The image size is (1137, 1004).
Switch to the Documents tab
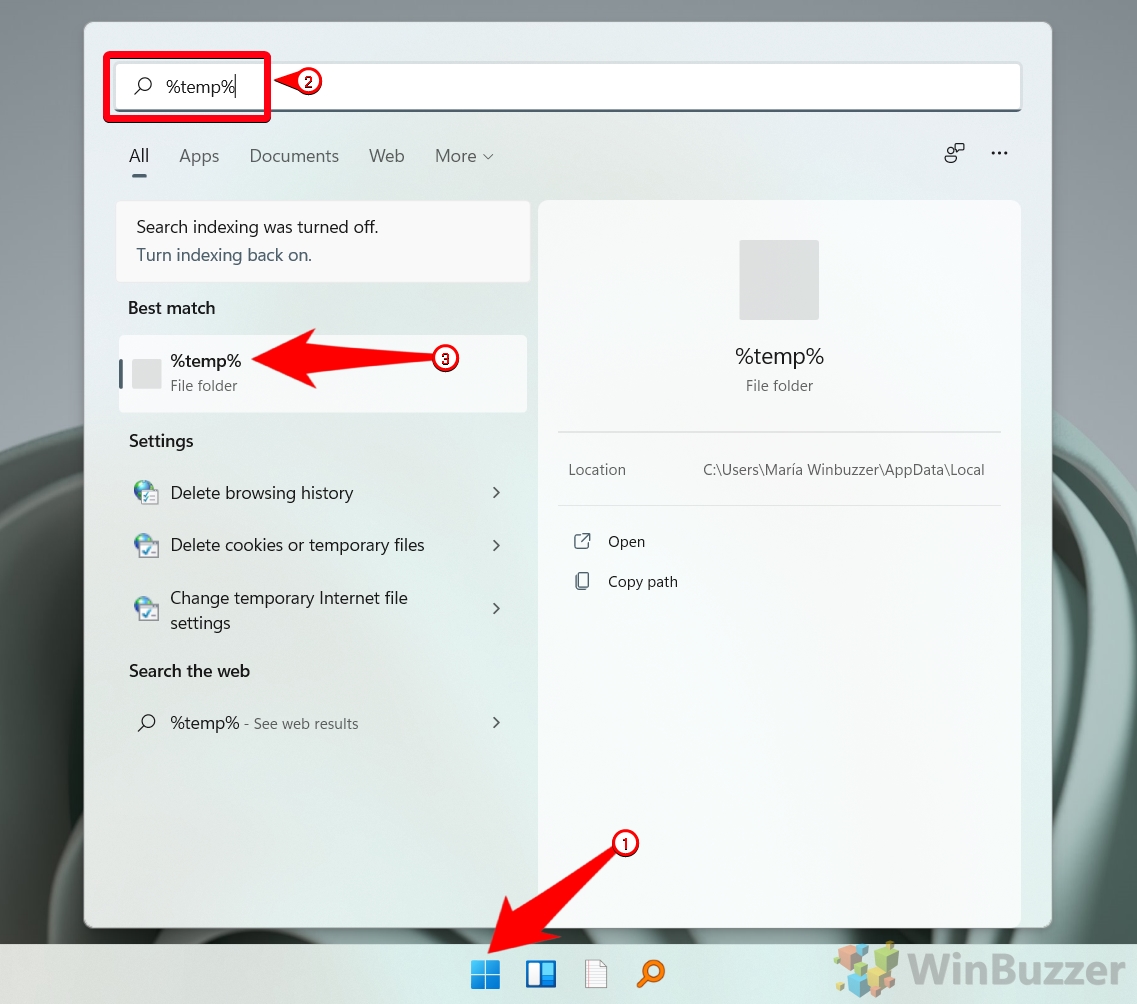click(294, 156)
